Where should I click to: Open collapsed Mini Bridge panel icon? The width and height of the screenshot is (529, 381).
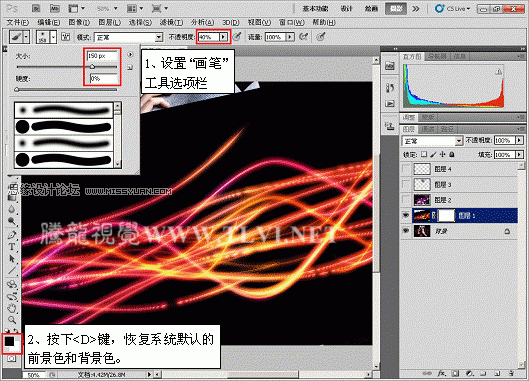(x=390, y=65)
